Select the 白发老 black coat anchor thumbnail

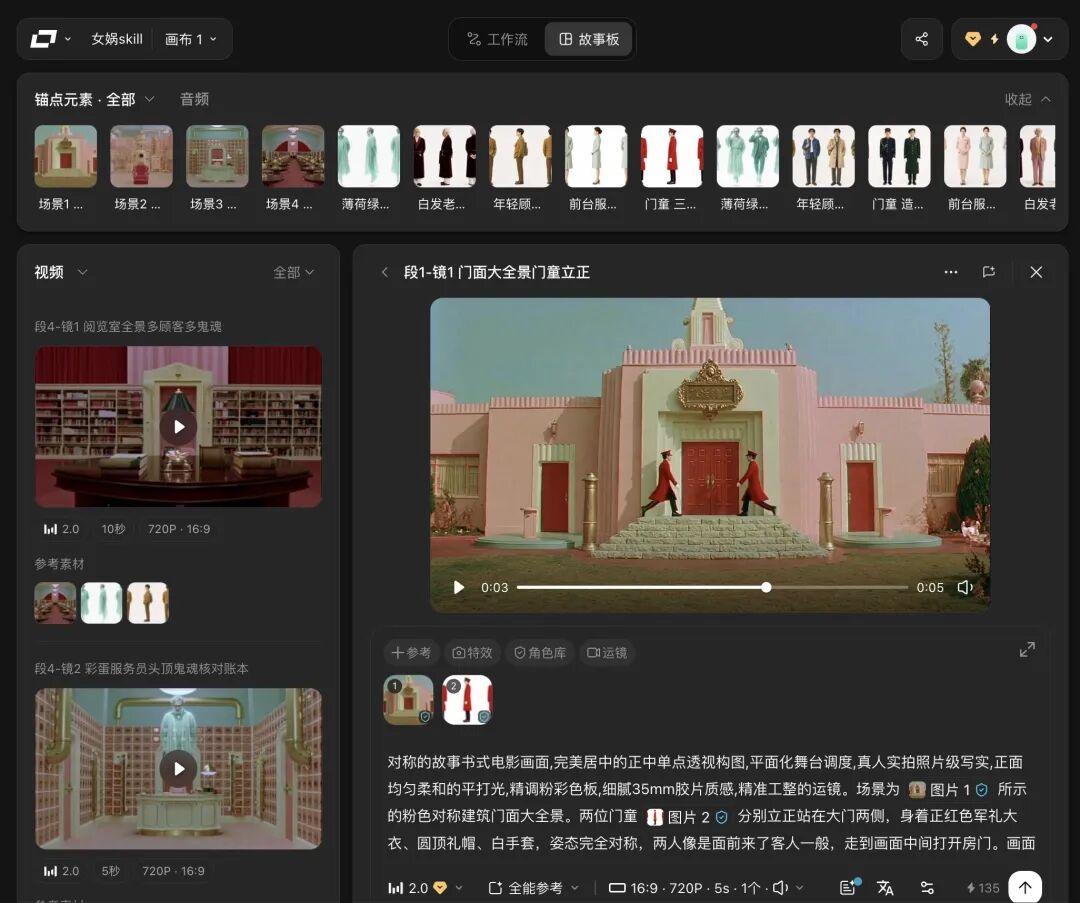click(444, 156)
